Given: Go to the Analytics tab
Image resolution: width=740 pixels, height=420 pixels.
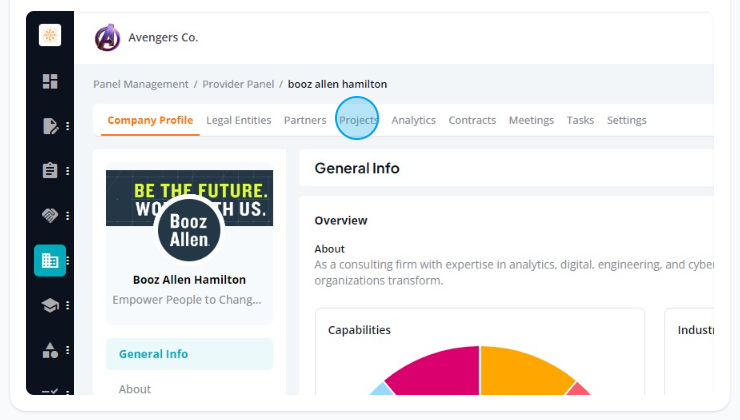Looking at the screenshot, I should [413, 120].
